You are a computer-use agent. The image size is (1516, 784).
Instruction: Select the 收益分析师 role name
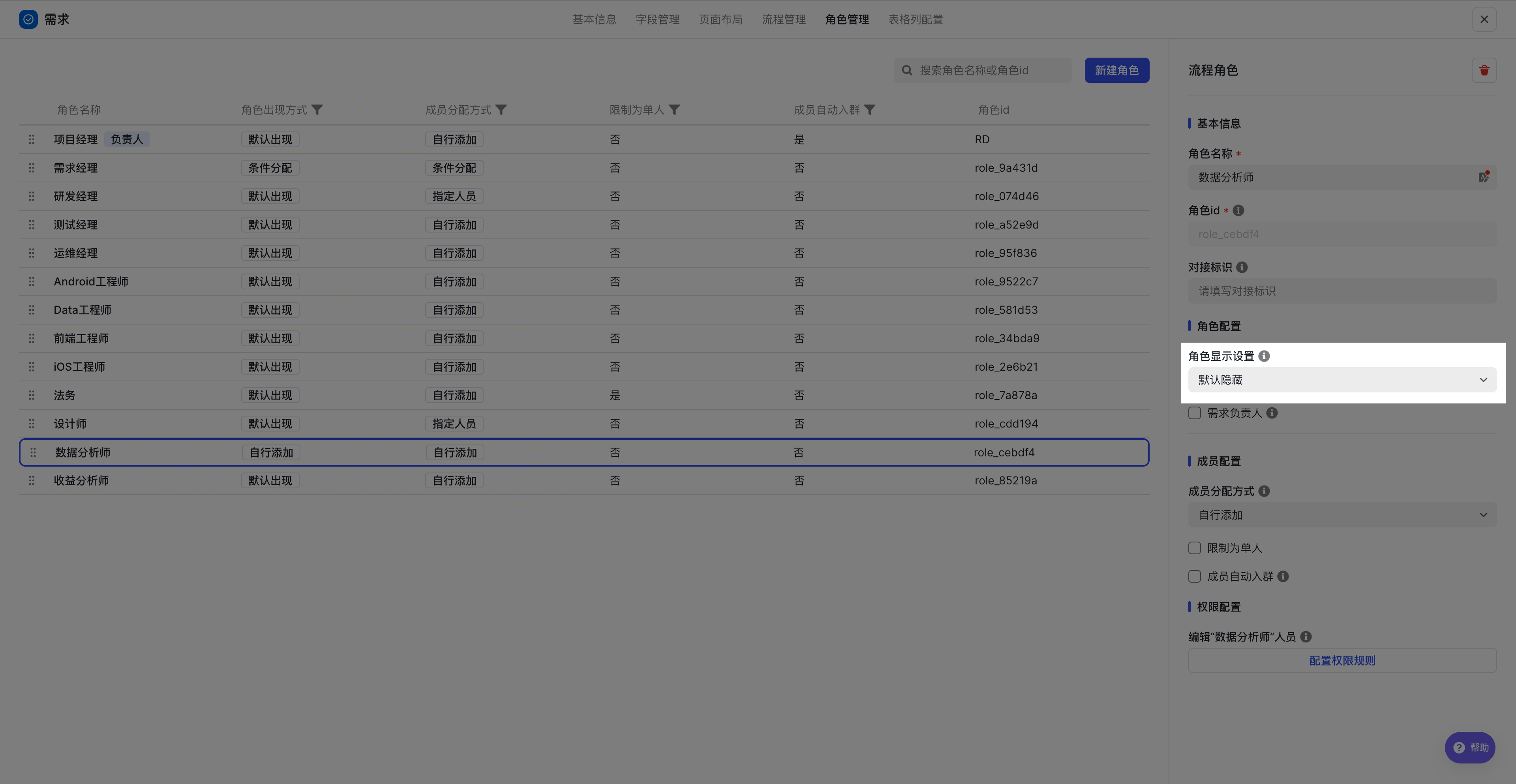pos(81,481)
